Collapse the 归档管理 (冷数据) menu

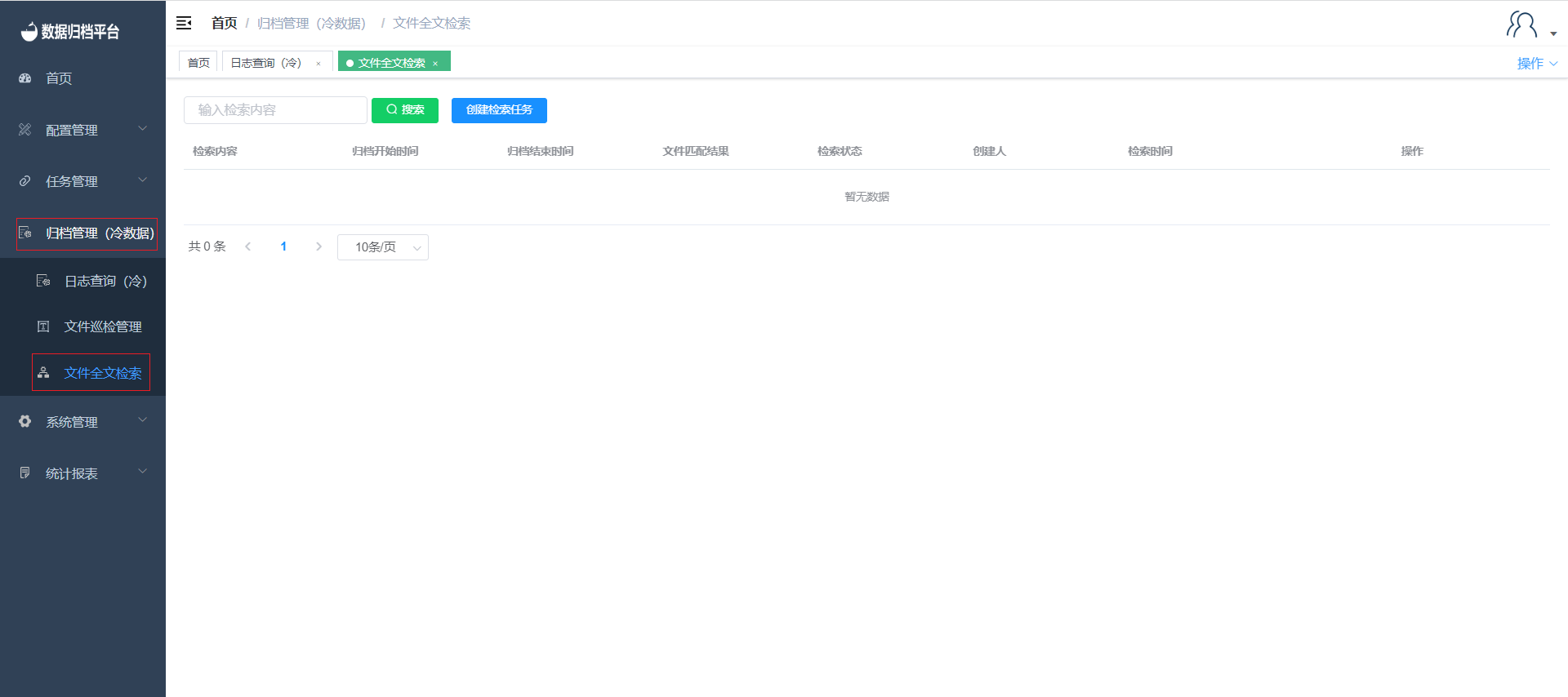tap(82, 233)
